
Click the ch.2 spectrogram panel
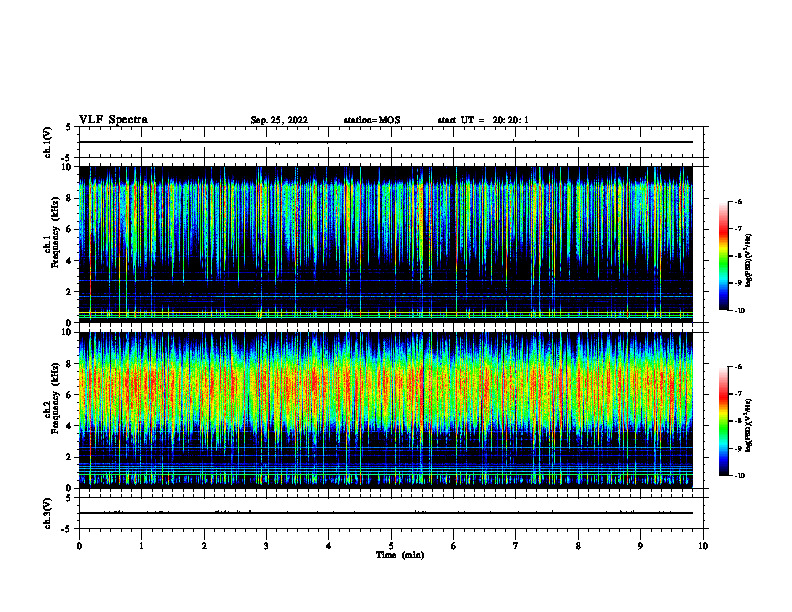click(x=386, y=410)
